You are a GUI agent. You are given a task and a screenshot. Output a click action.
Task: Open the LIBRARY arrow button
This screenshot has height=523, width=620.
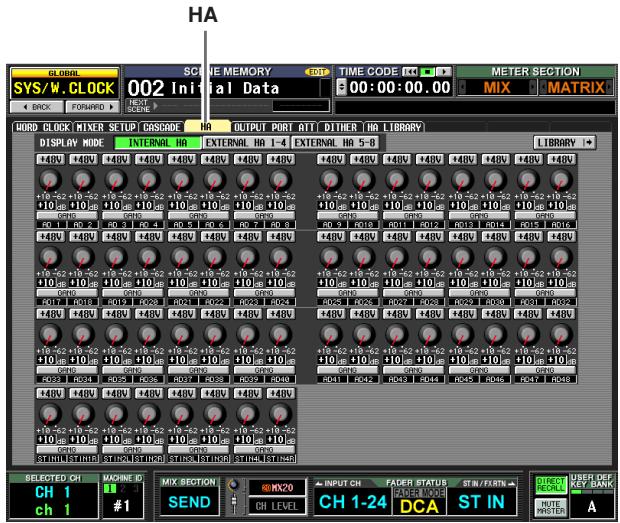coord(565,143)
